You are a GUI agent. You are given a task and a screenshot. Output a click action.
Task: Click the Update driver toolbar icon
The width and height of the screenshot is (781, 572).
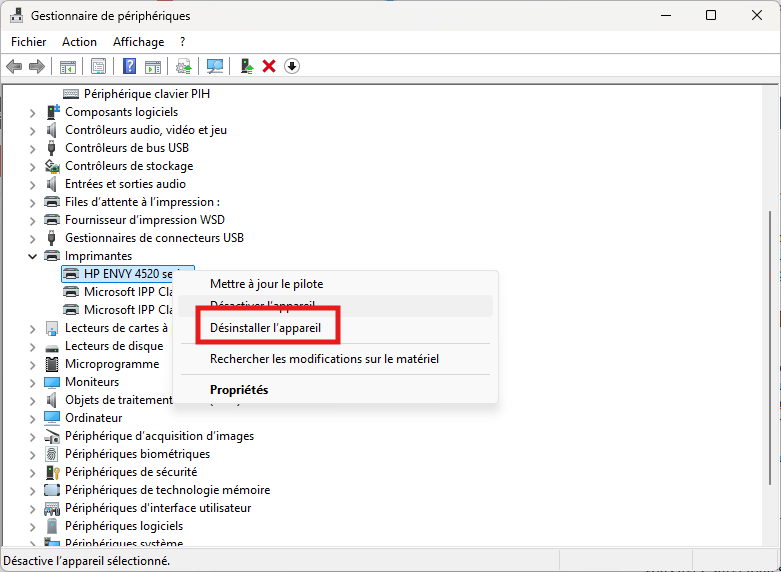(x=184, y=66)
